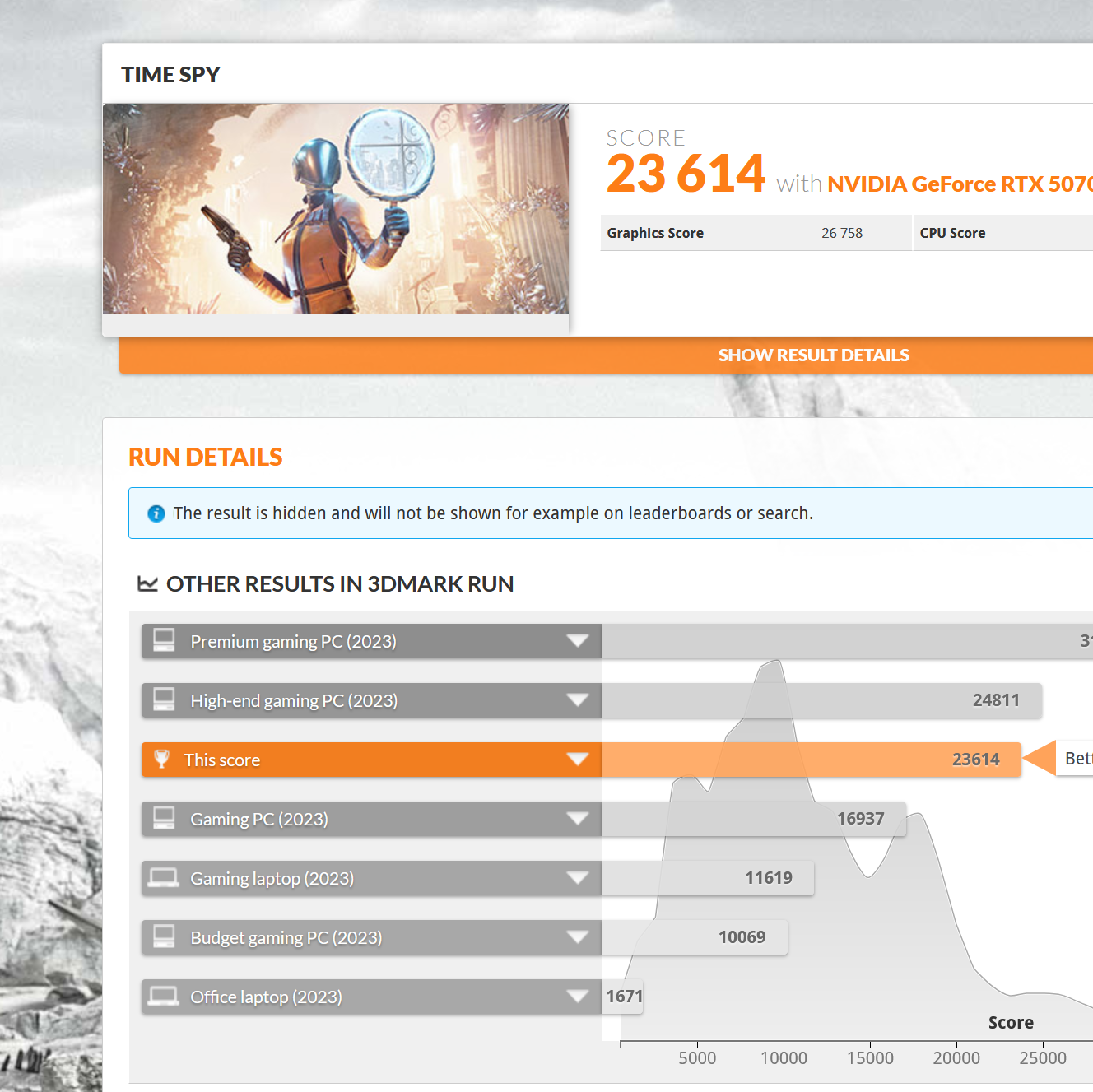
Task: Click the Budget gaming PC desktop icon
Action: 164,936
